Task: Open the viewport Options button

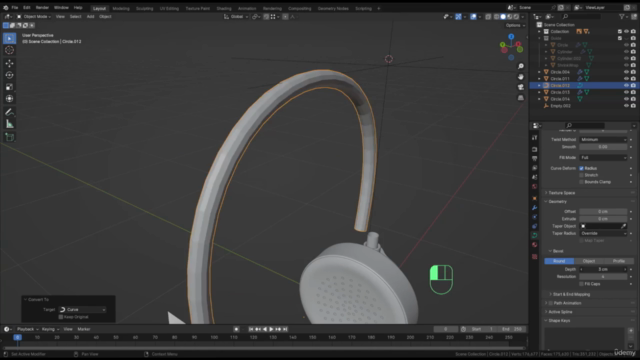Action: click(x=515, y=25)
